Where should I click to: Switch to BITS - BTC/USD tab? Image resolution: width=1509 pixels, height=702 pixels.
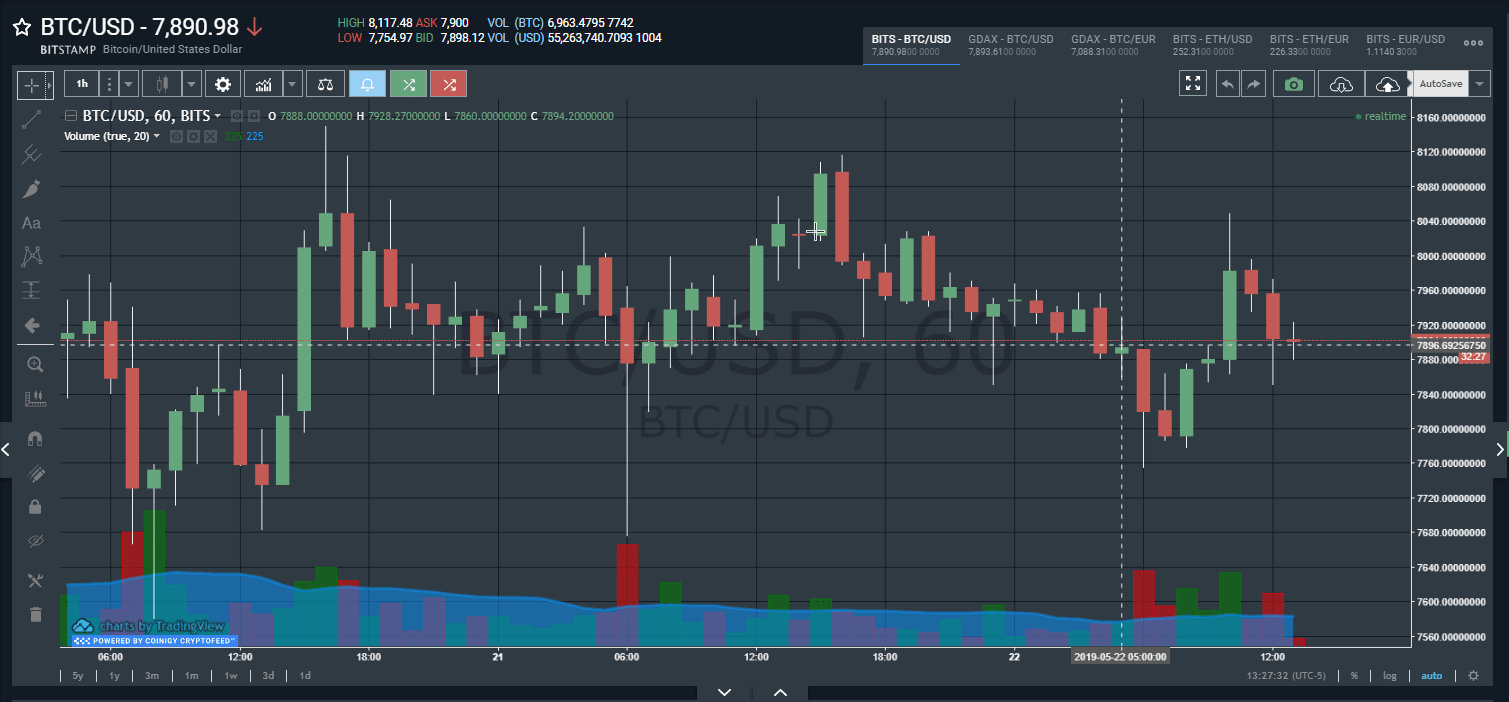coord(911,45)
